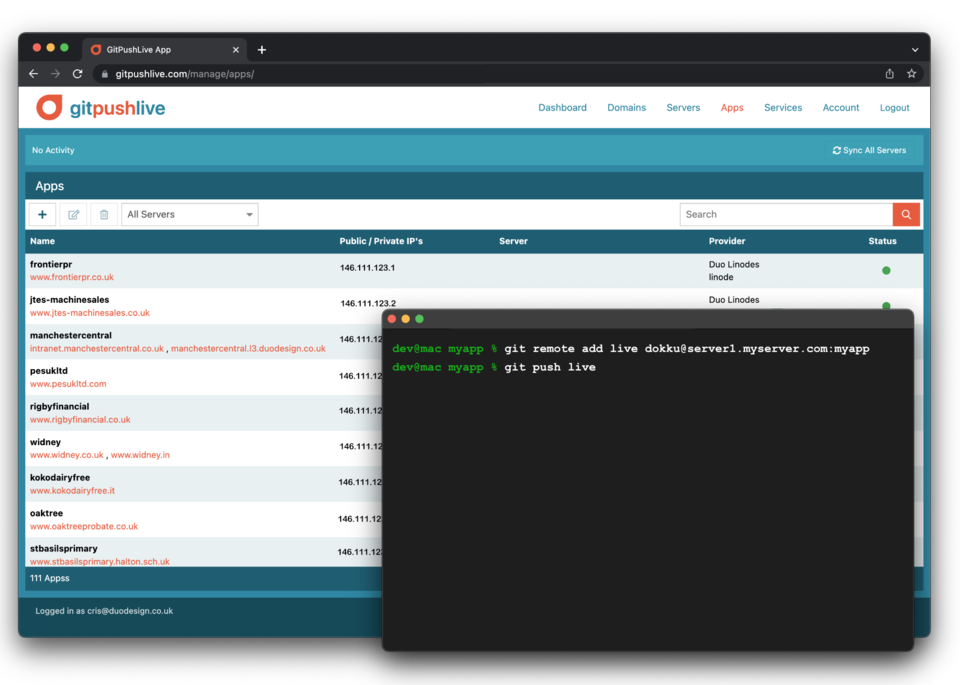Open the Dashboard menu item
The width and height of the screenshot is (960, 685).
tap(562, 108)
